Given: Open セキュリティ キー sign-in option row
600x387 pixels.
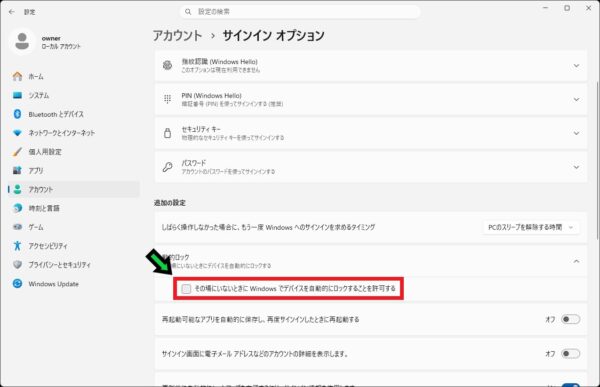Looking at the screenshot, I should pyautogui.click(x=371, y=133).
